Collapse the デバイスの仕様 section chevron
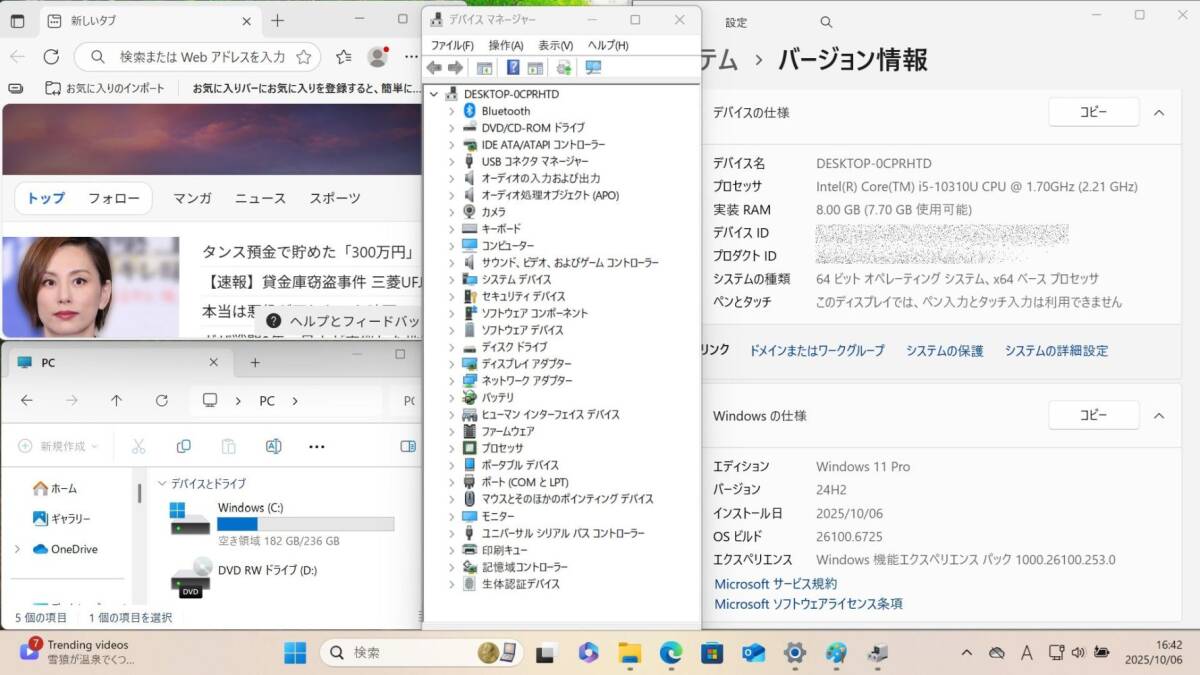The width and height of the screenshot is (1200, 675). point(1159,113)
